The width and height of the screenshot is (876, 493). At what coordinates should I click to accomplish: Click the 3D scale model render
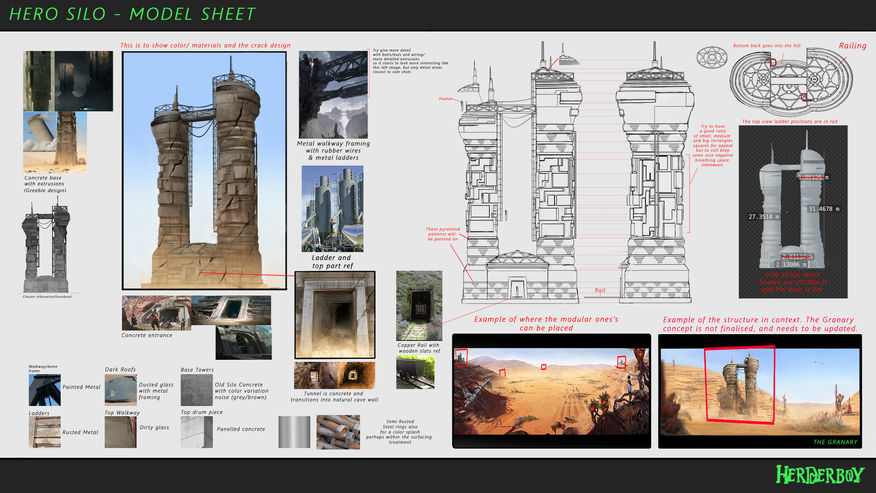[793, 212]
